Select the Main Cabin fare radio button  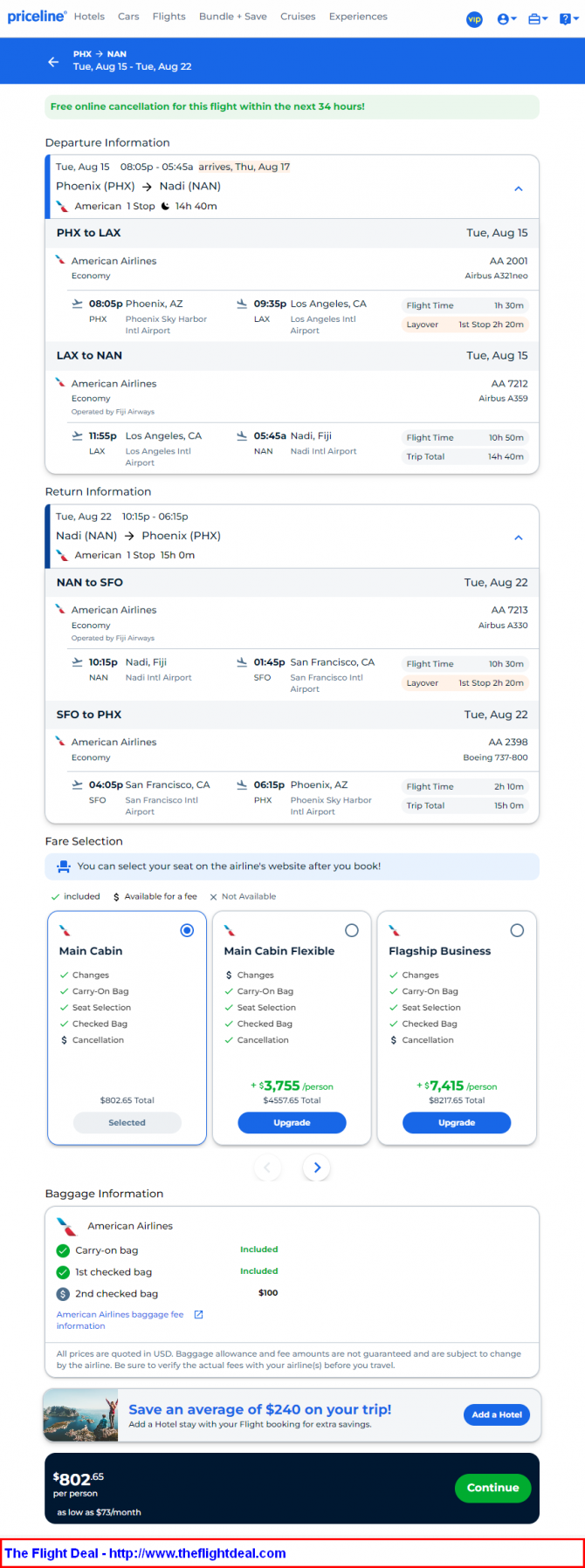point(187,931)
